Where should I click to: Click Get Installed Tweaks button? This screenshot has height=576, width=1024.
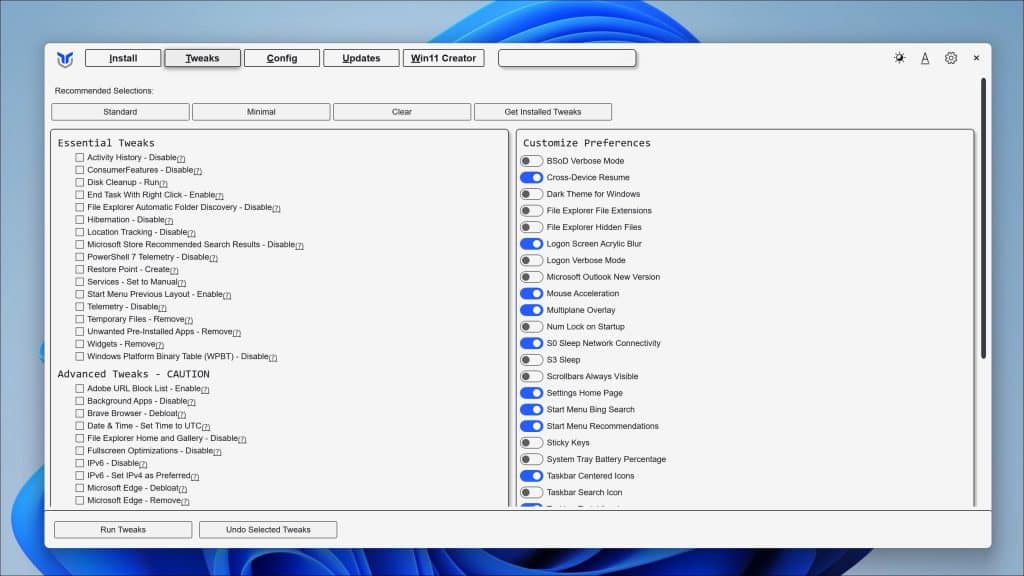click(543, 112)
